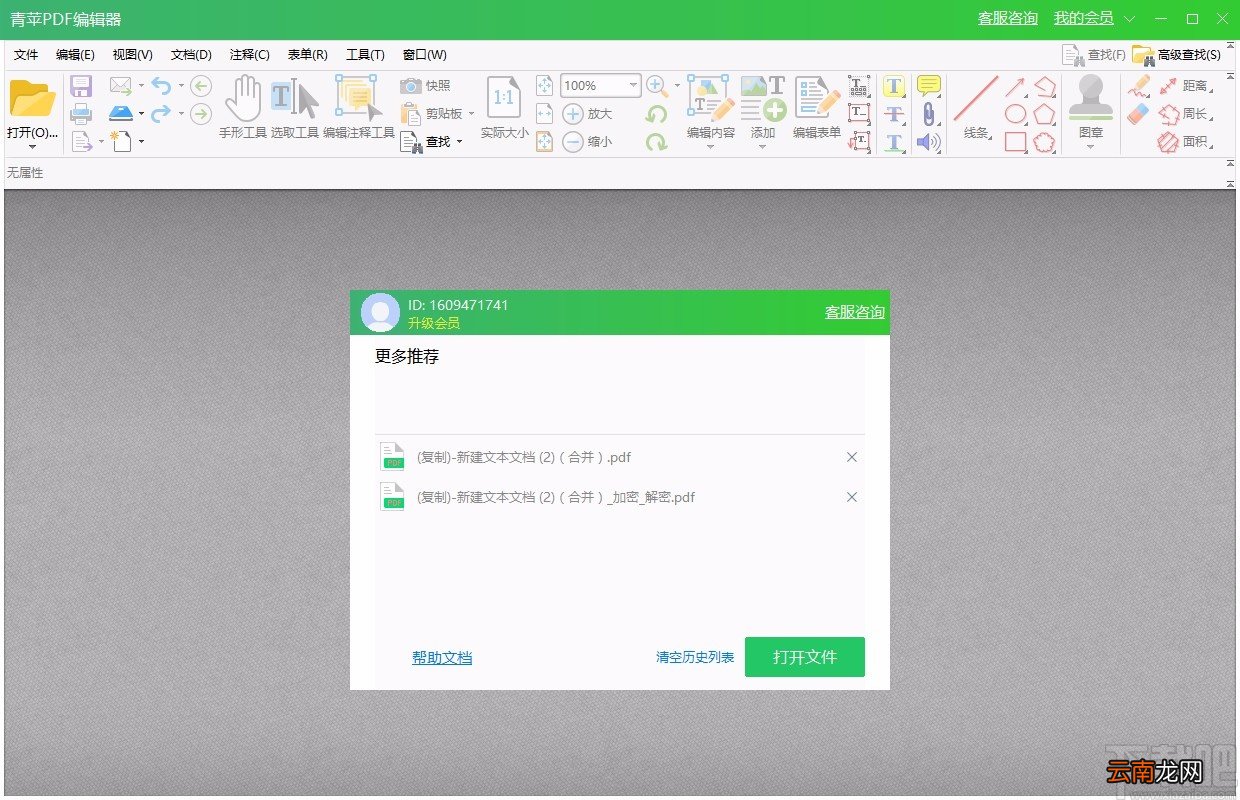Select the arrow drawing tool

click(x=1015, y=86)
